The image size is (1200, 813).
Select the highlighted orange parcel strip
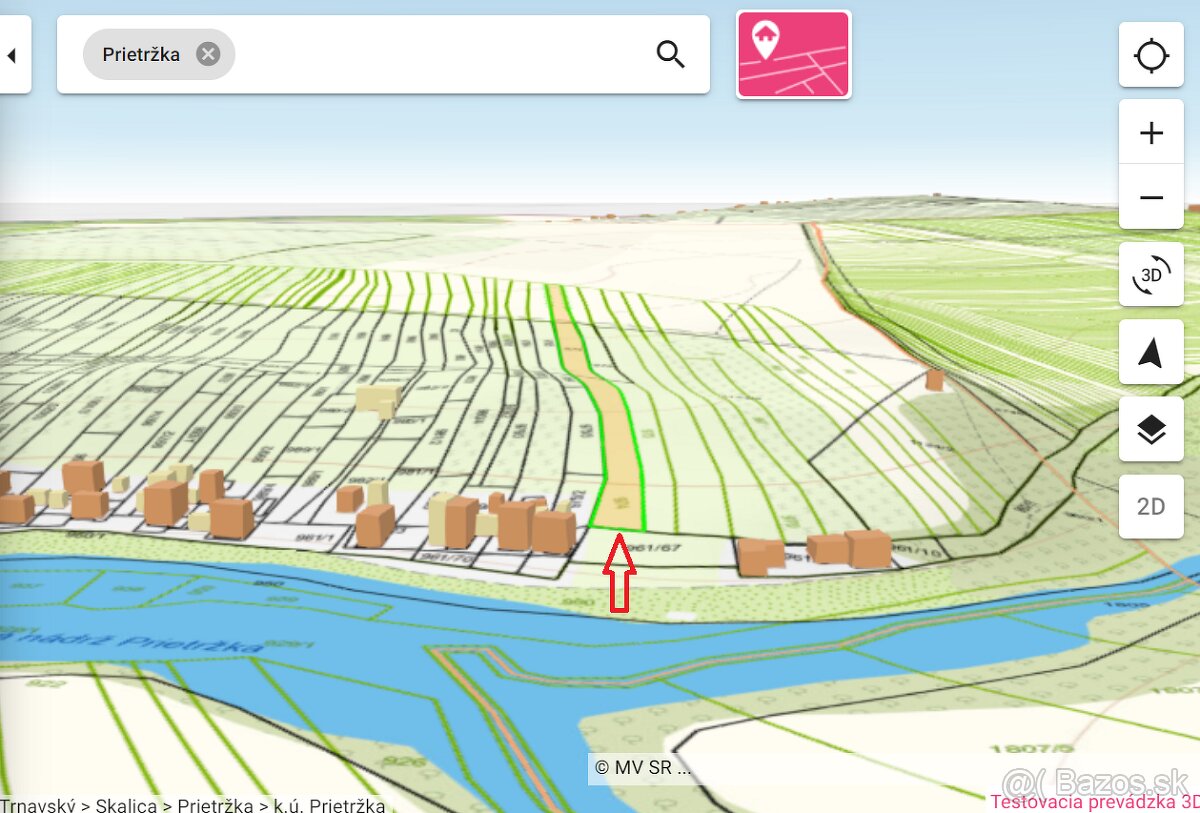point(612,430)
